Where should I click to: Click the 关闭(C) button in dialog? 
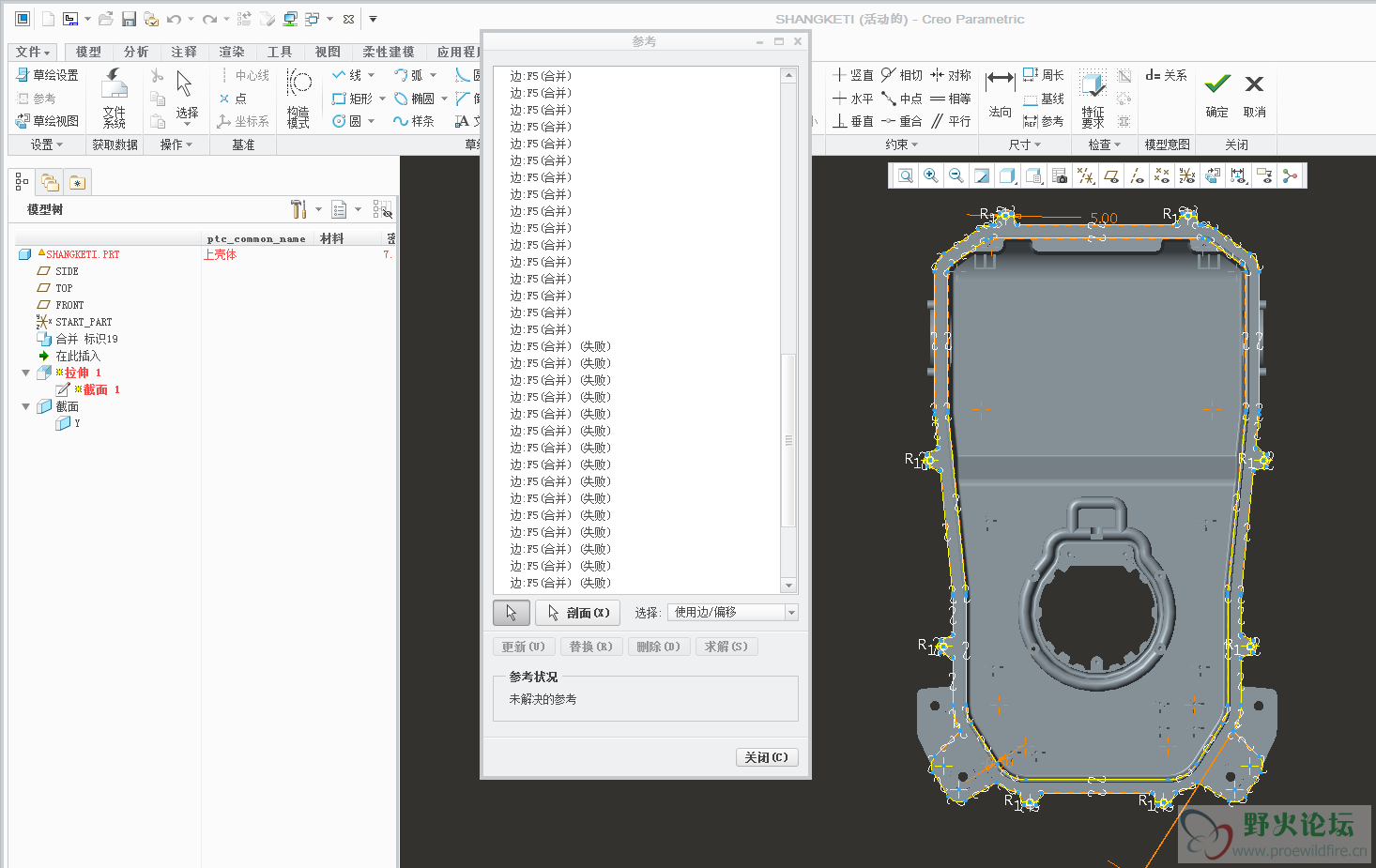tap(767, 757)
